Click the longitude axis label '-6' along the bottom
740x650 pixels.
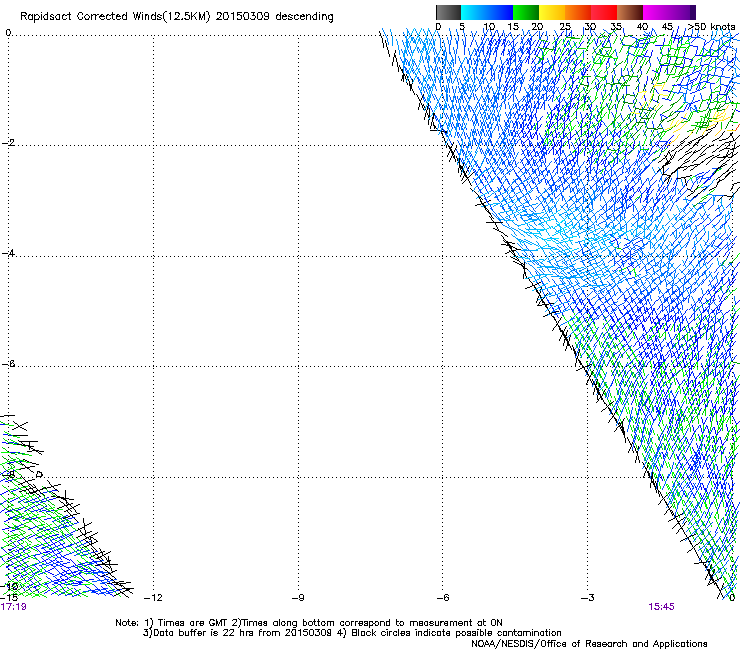coord(443,598)
